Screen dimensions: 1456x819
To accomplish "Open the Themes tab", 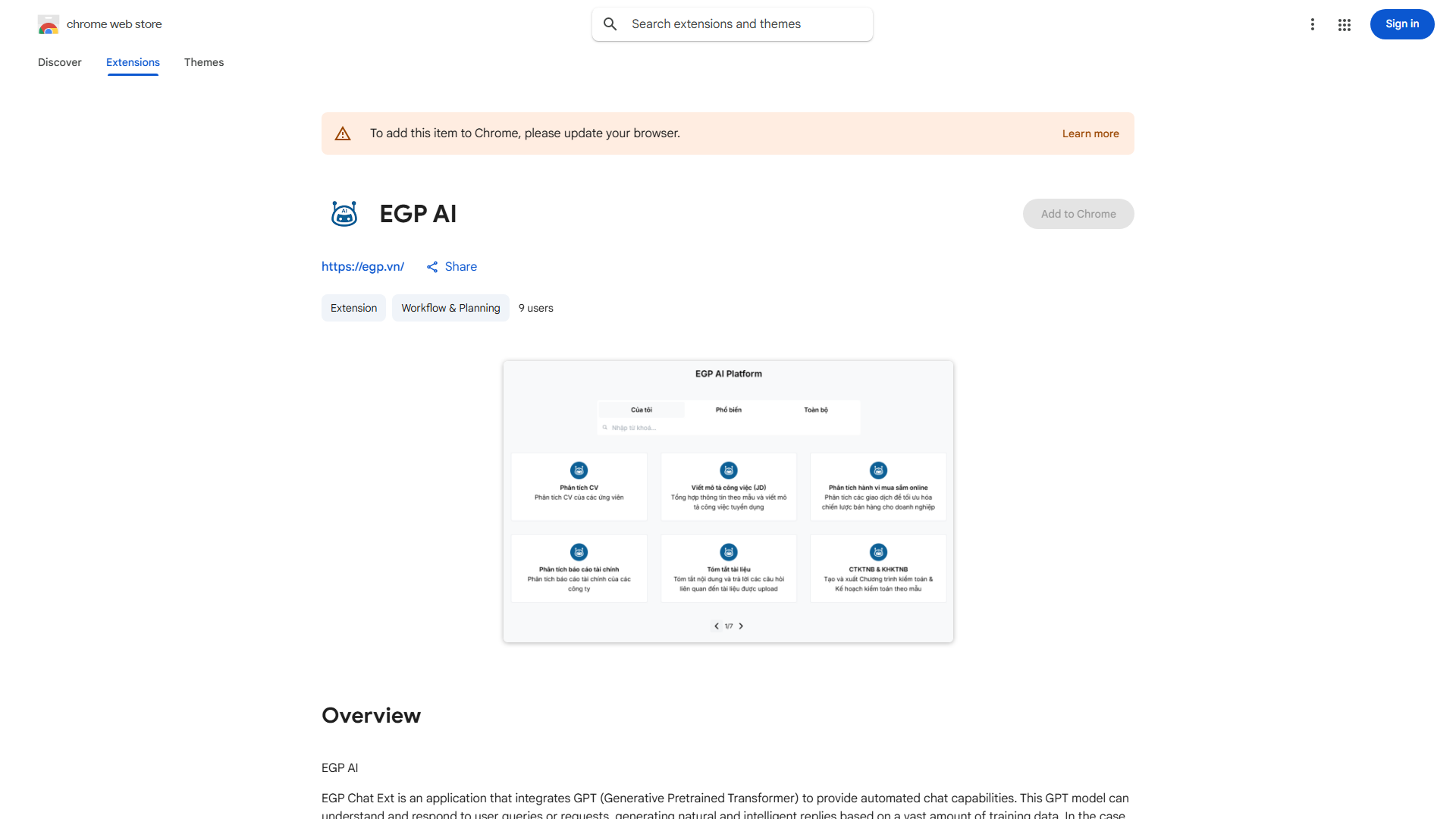I will click(x=204, y=62).
